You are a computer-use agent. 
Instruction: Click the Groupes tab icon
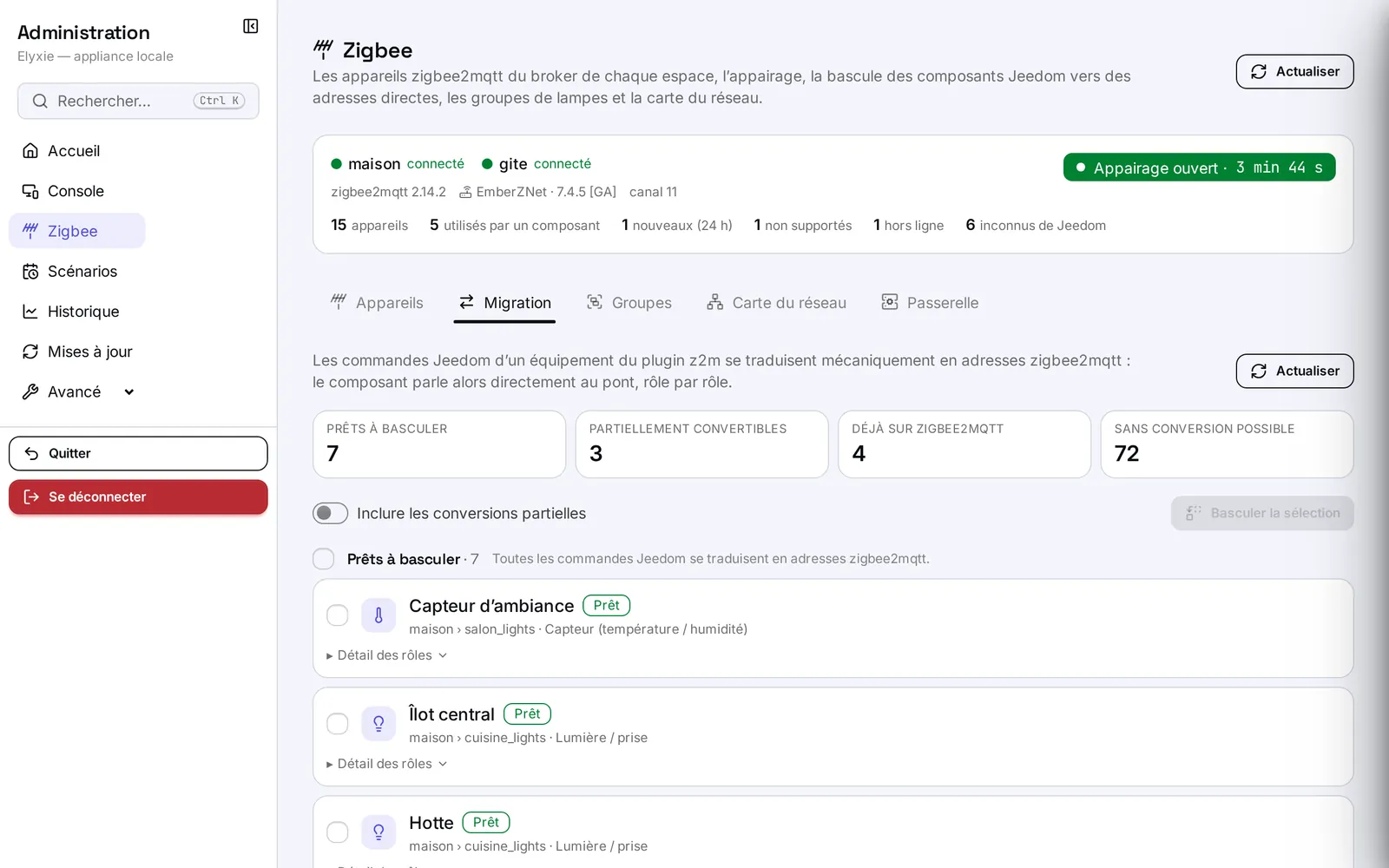pos(595,302)
